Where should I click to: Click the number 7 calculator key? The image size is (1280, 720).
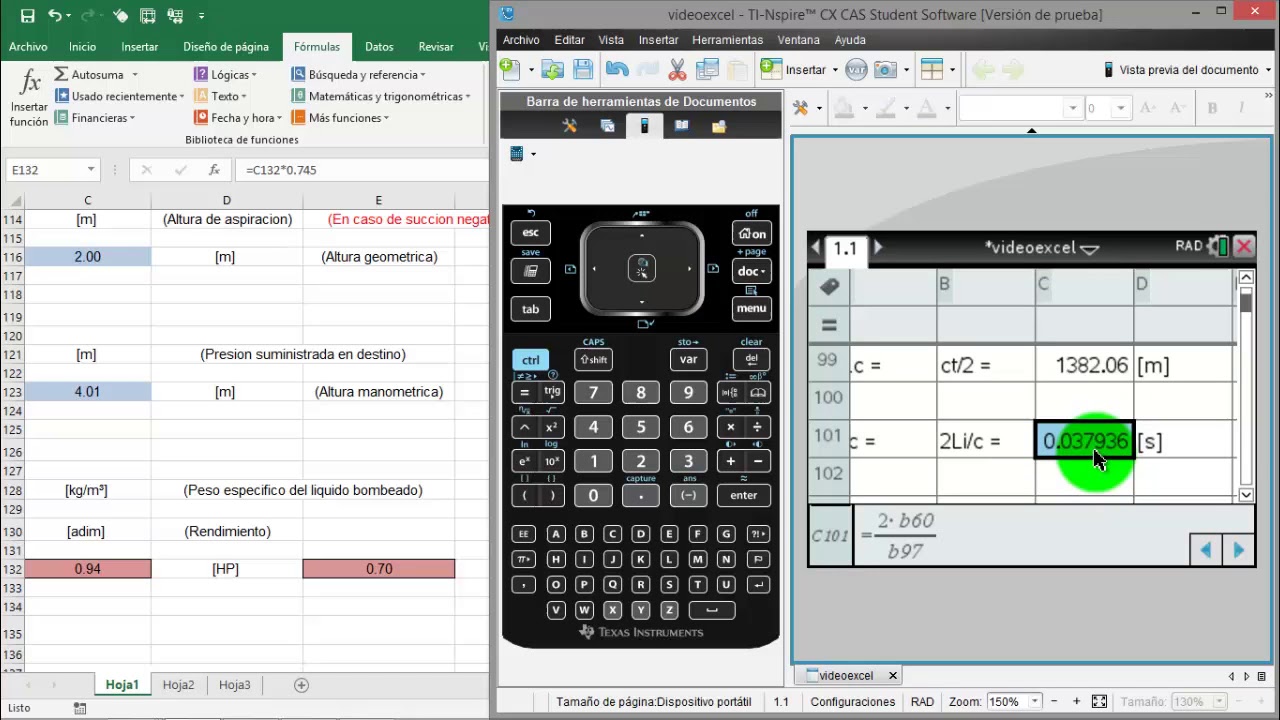(x=593, y=393)
